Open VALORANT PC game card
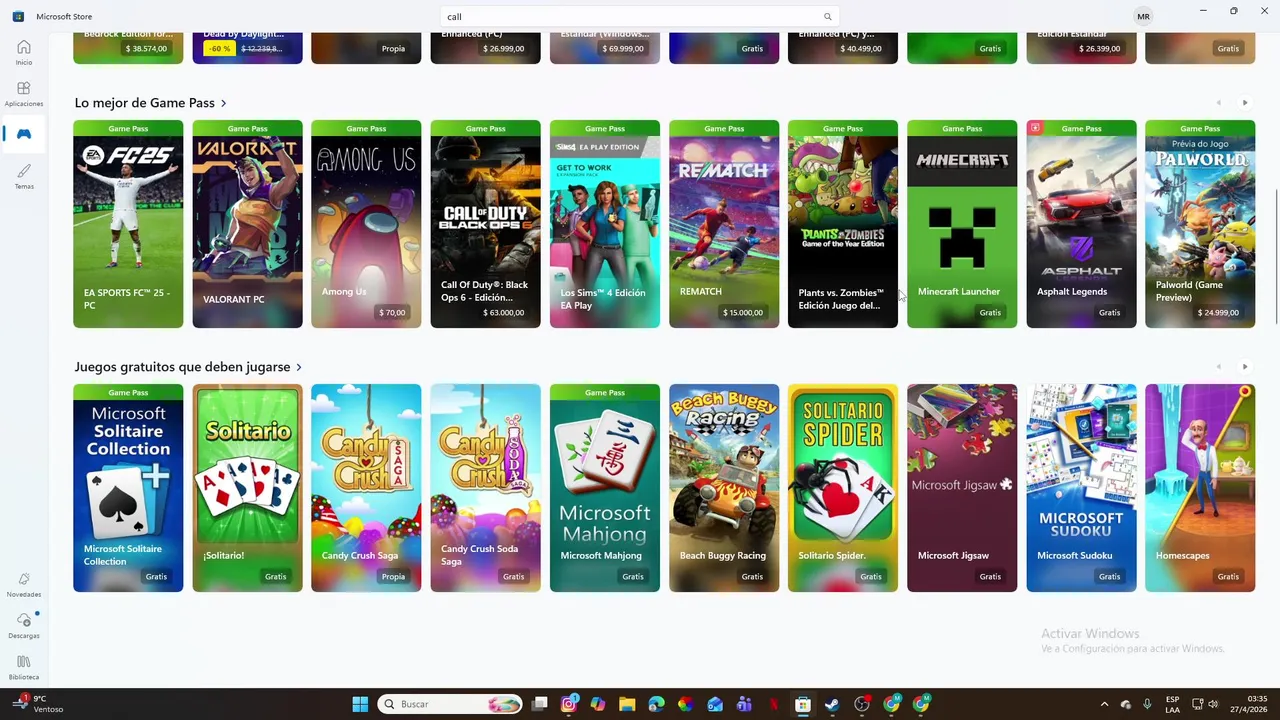1280x720 pixels. [x=247, y=224]
